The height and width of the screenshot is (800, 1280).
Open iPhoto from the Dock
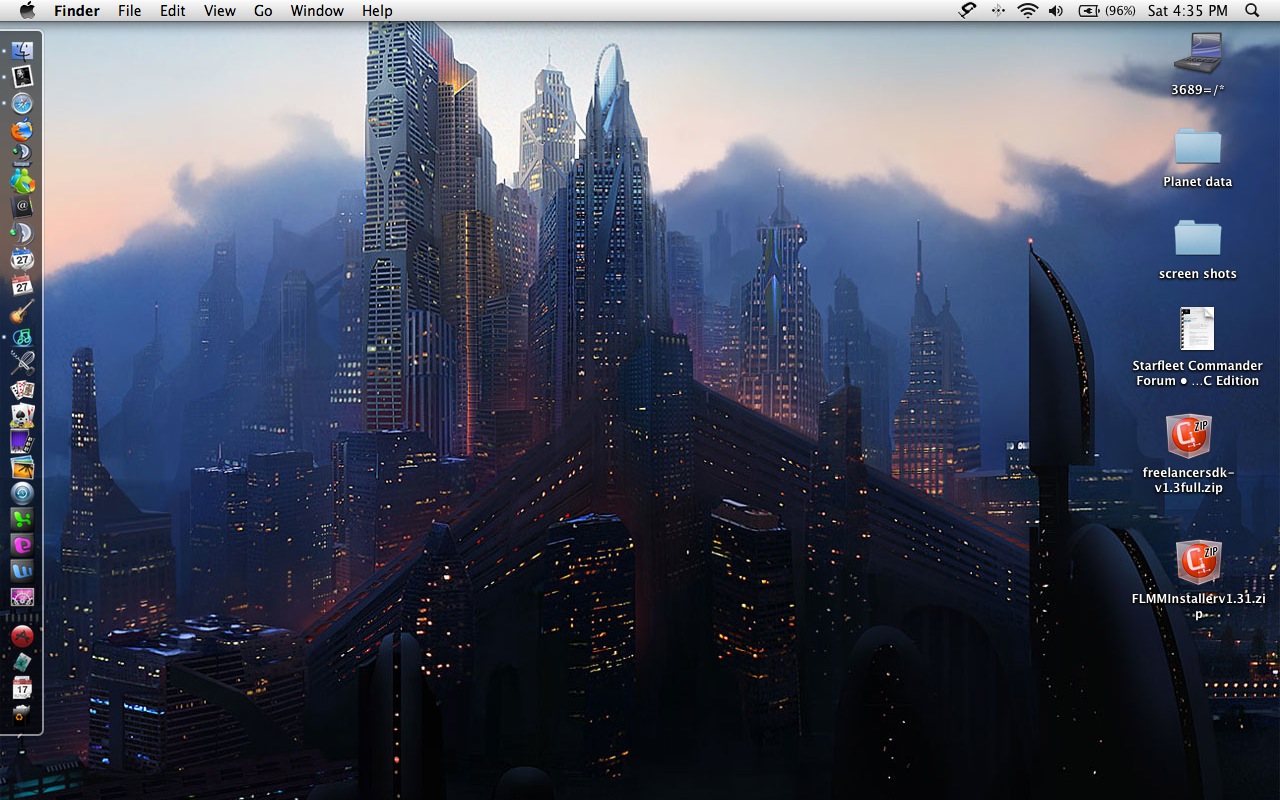tap(22, 467)
